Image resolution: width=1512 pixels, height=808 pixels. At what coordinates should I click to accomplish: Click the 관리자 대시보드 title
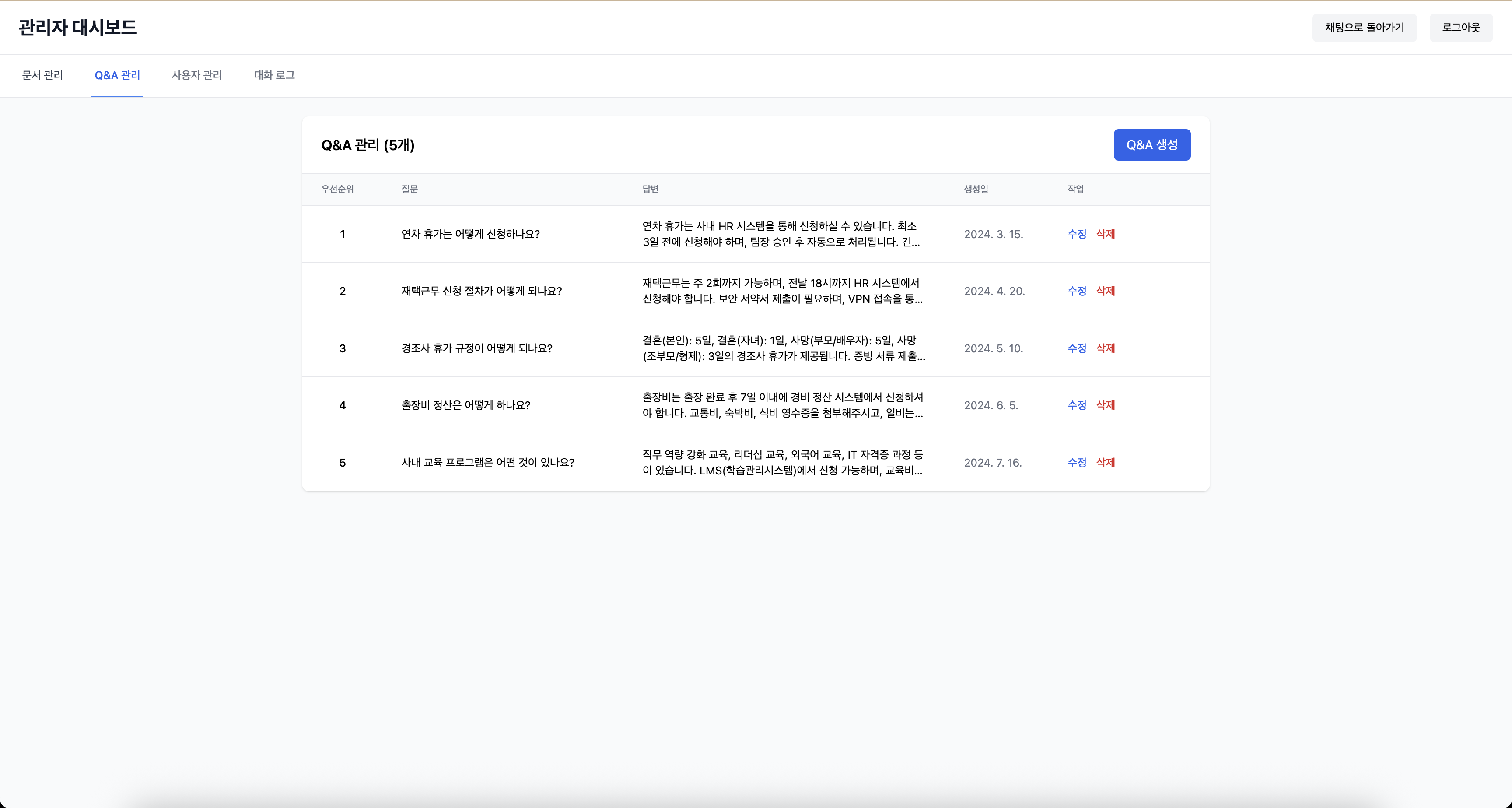(x=77, y=28)
